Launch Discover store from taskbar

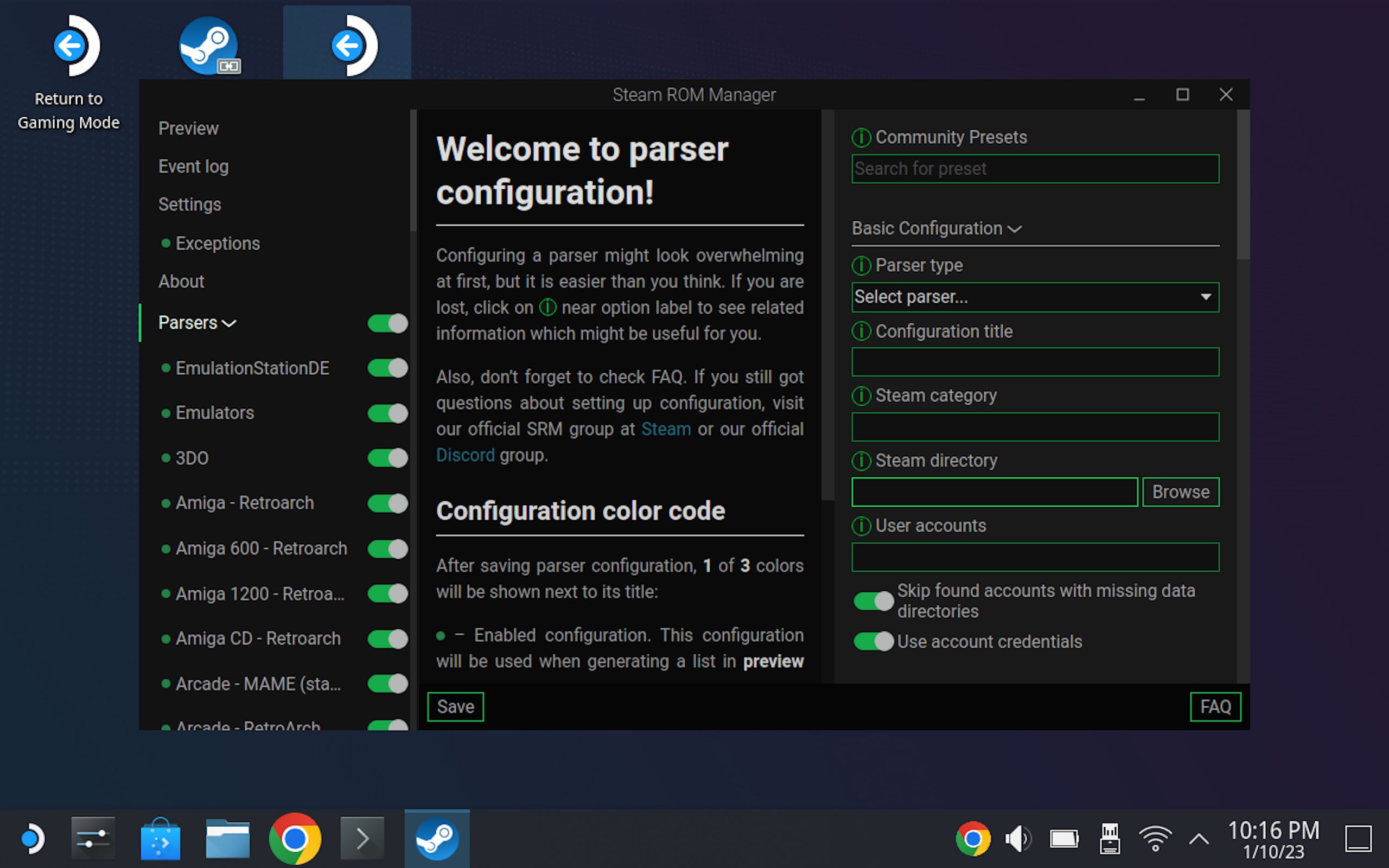click(160, 839)
